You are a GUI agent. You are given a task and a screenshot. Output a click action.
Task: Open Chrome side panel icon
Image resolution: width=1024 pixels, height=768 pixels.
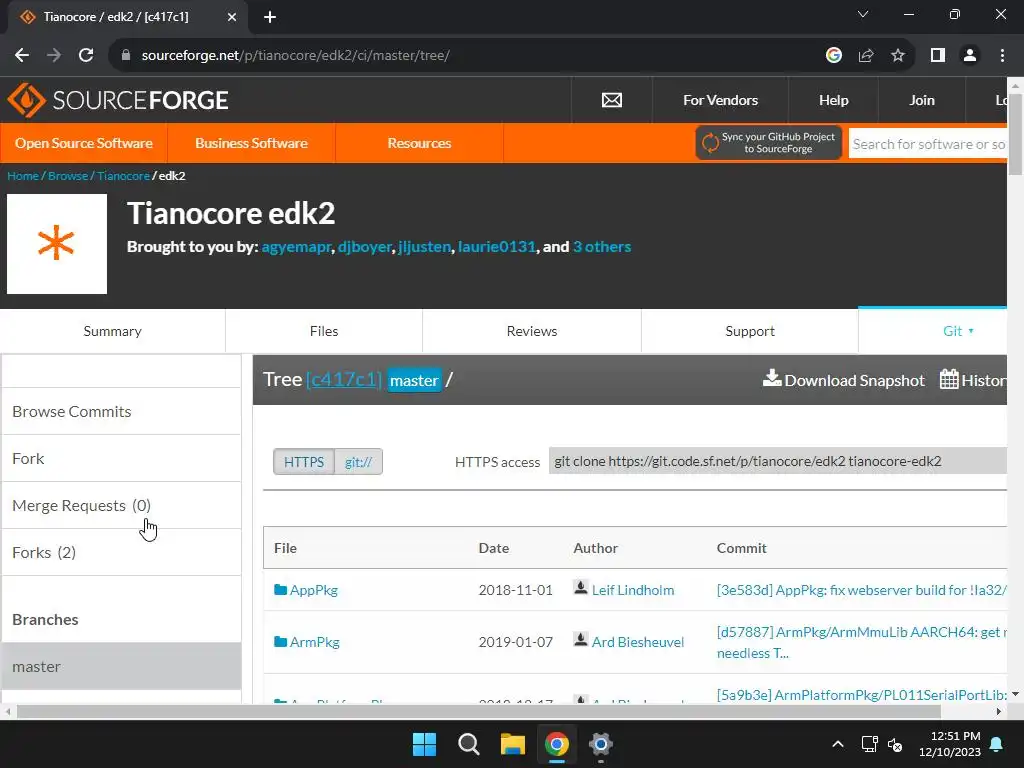coord(938,56)
